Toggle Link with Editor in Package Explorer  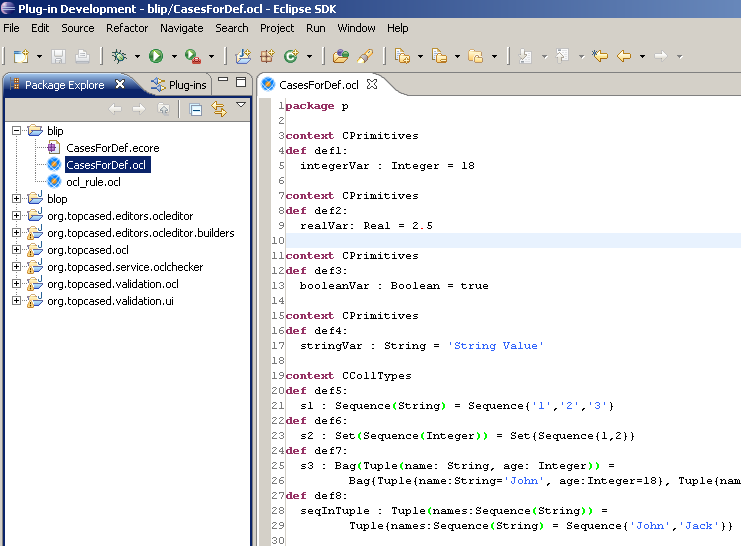219,109
